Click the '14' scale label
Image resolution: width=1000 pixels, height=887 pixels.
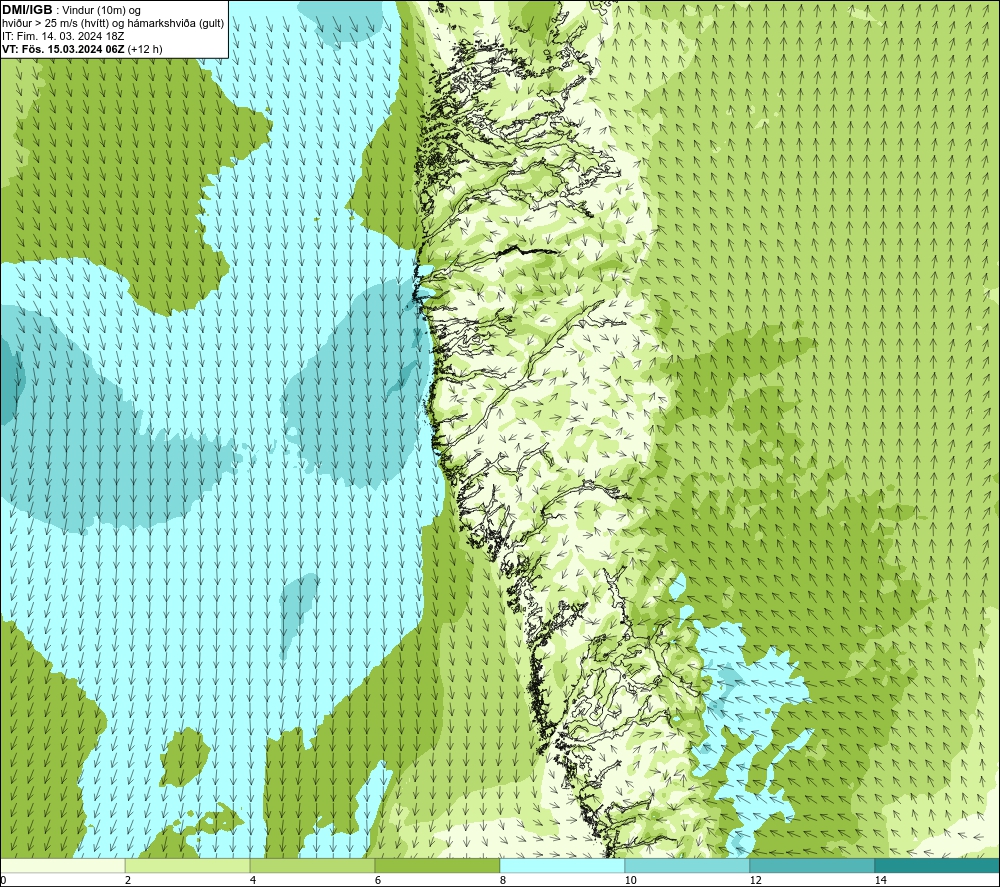[x=880, y=880]
